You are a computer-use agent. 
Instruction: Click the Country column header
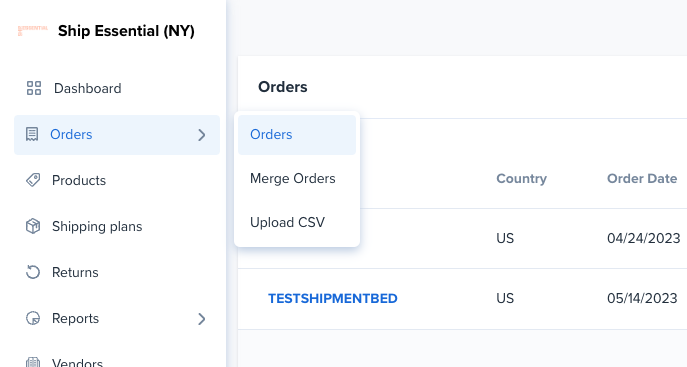click(x=521, y=179)
